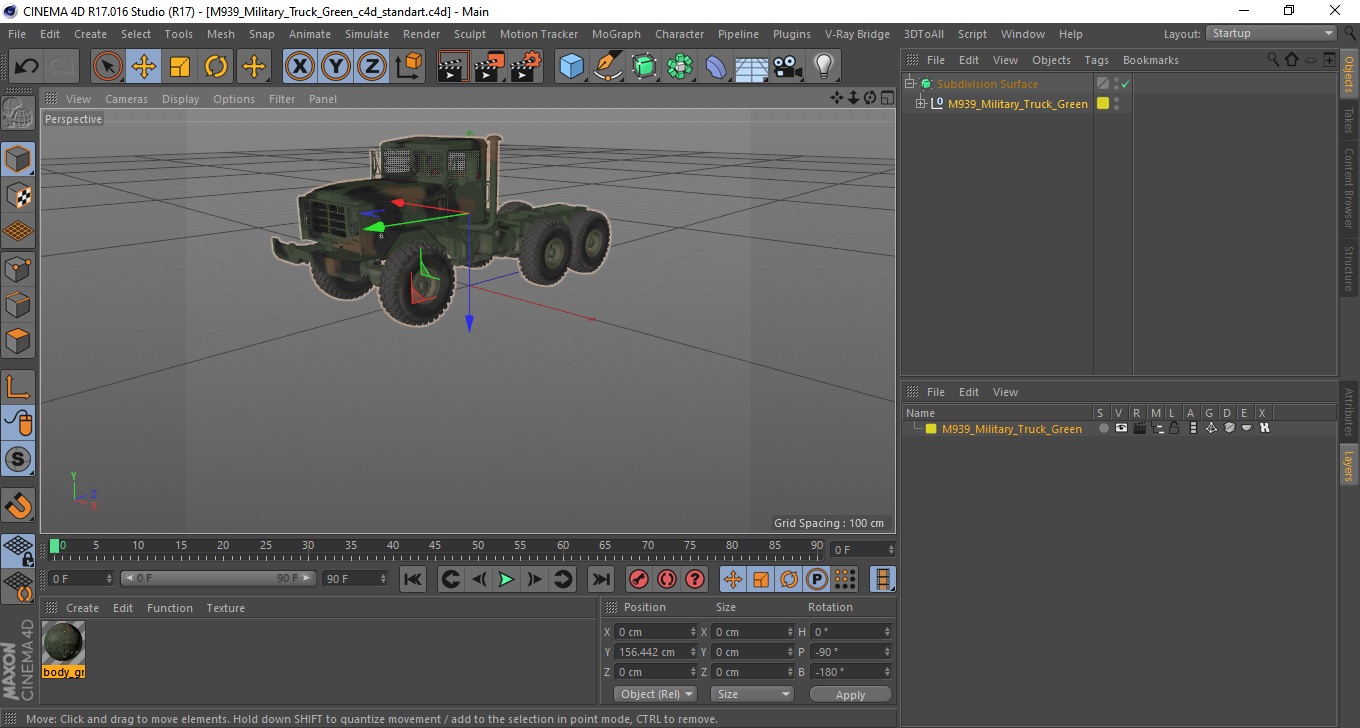Toggle layer lock icon in Layers
The image size is (1360, 728).
(x=1175, y=428)
